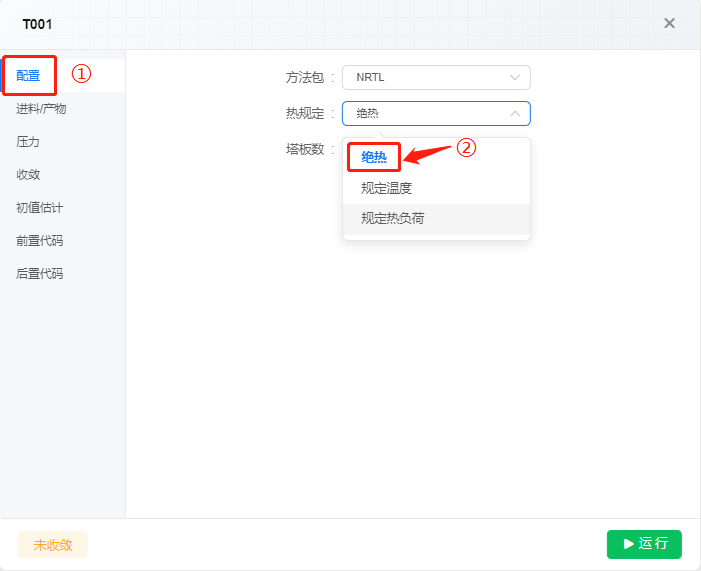
Task: Click the 方法包 label
Action: (305, 77)
